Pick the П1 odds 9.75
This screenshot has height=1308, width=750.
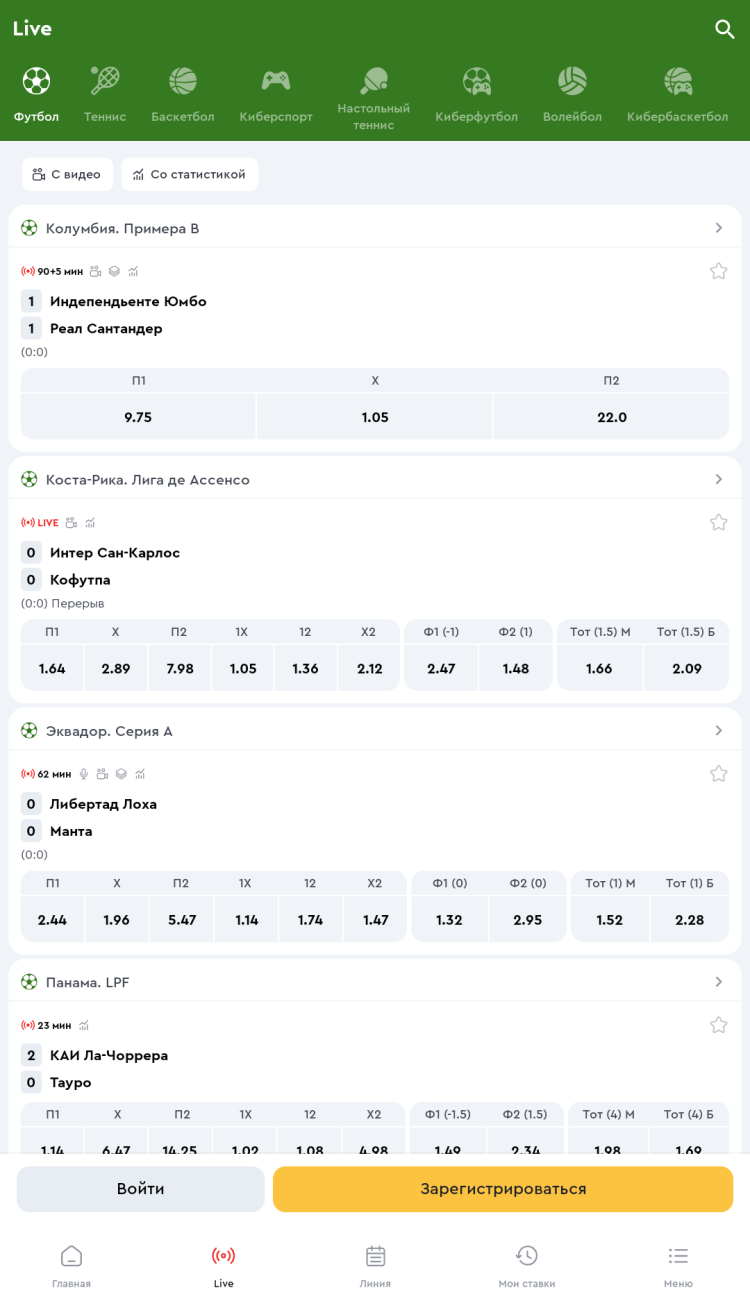coord(138,417)
